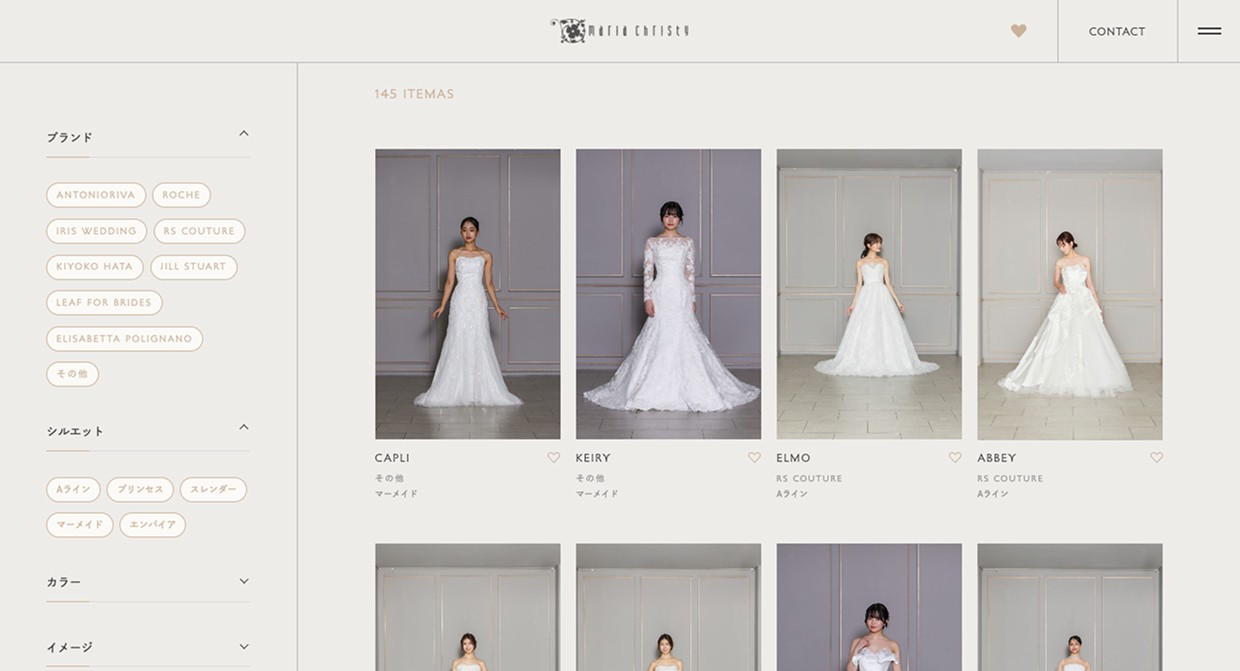Open favorites via the header heart icon
The height and width of the screenshot is (671, 1240).
[1018, 31]
